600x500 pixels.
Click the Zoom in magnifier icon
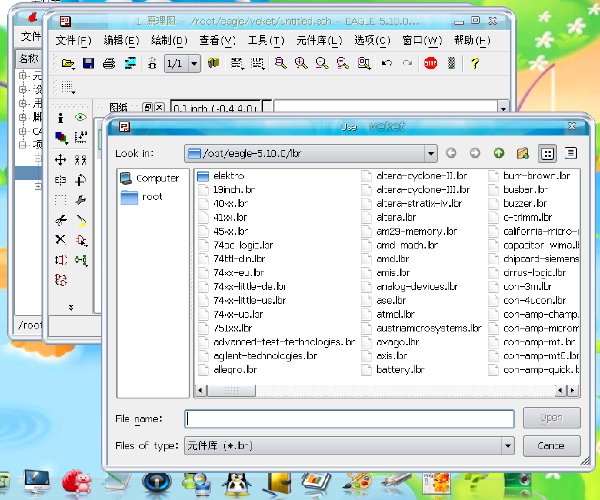coord(301,63)
